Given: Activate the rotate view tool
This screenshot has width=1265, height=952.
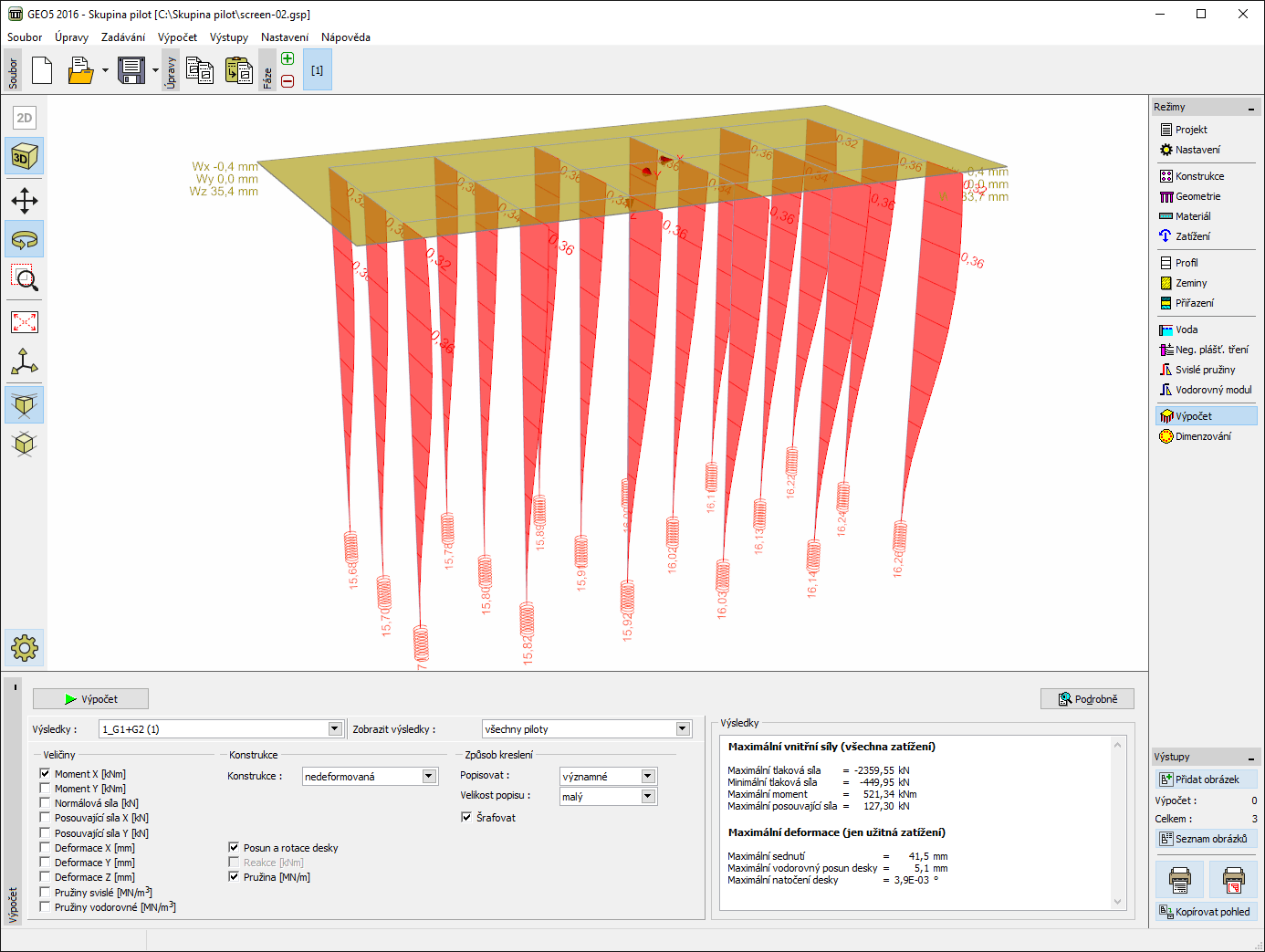Looking at the screenshot, I should [25, 240].
